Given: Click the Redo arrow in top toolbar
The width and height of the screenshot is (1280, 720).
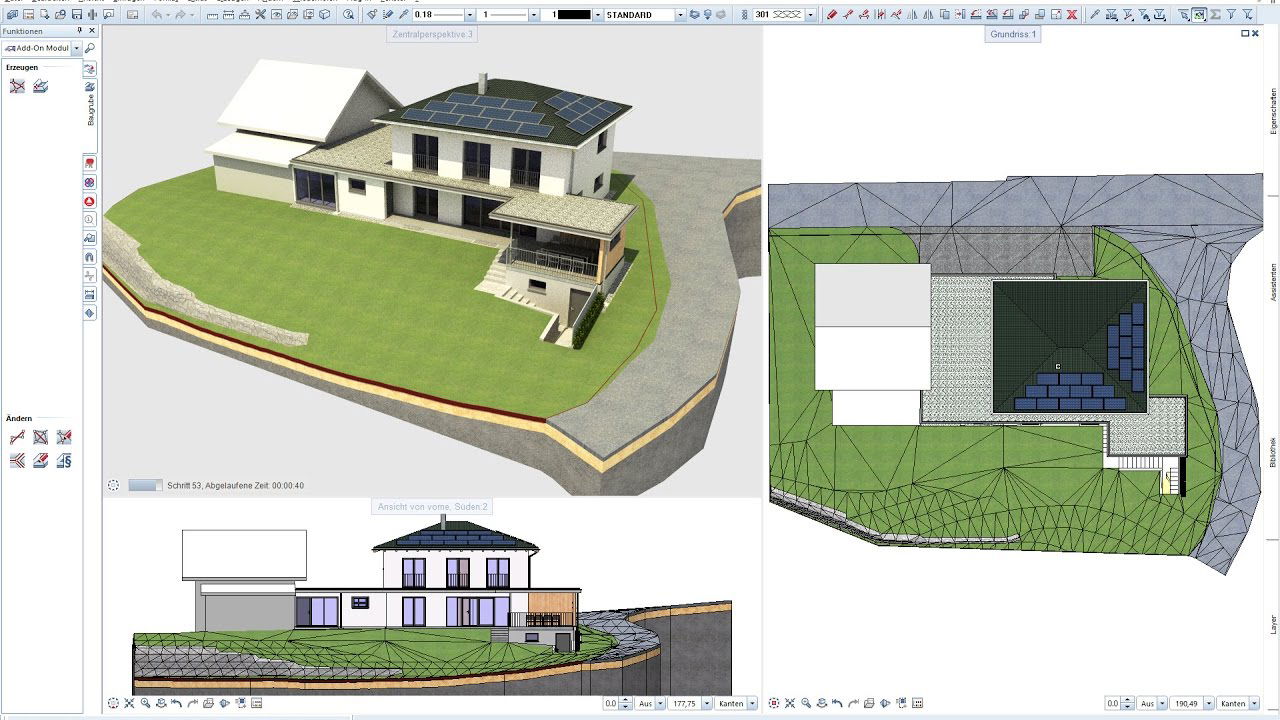Looking at the screenshot, I should (181, 15).
